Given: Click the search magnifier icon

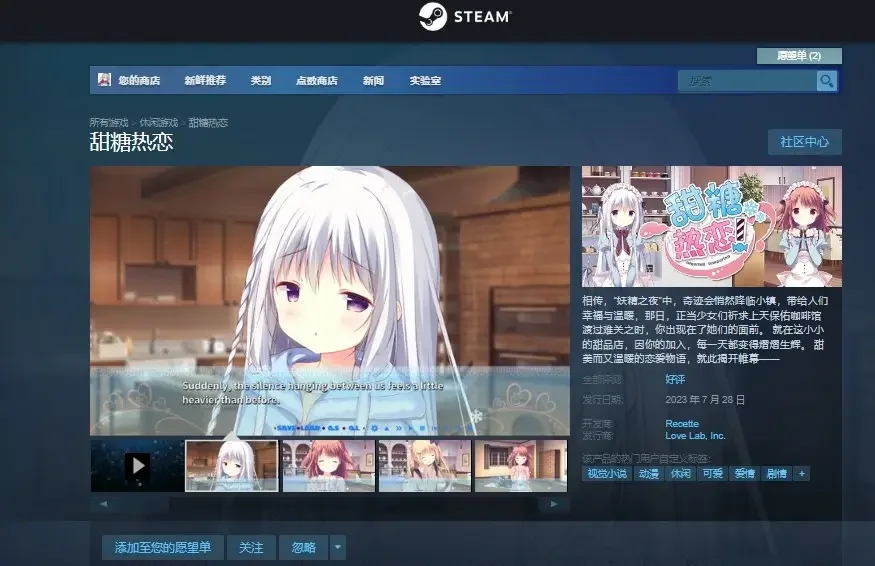Looking at the screenshot, I should coord(826,81).
